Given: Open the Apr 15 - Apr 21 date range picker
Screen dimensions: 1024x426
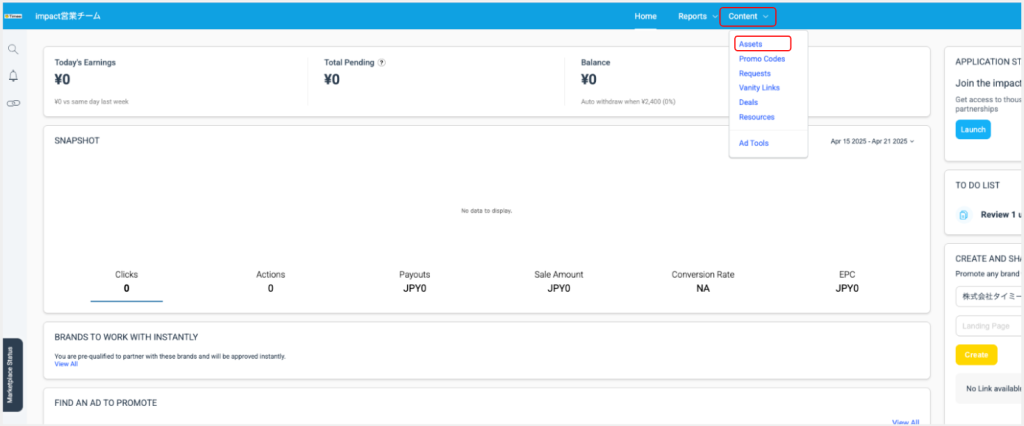Looking at the screenshot, I should (872, 141).
